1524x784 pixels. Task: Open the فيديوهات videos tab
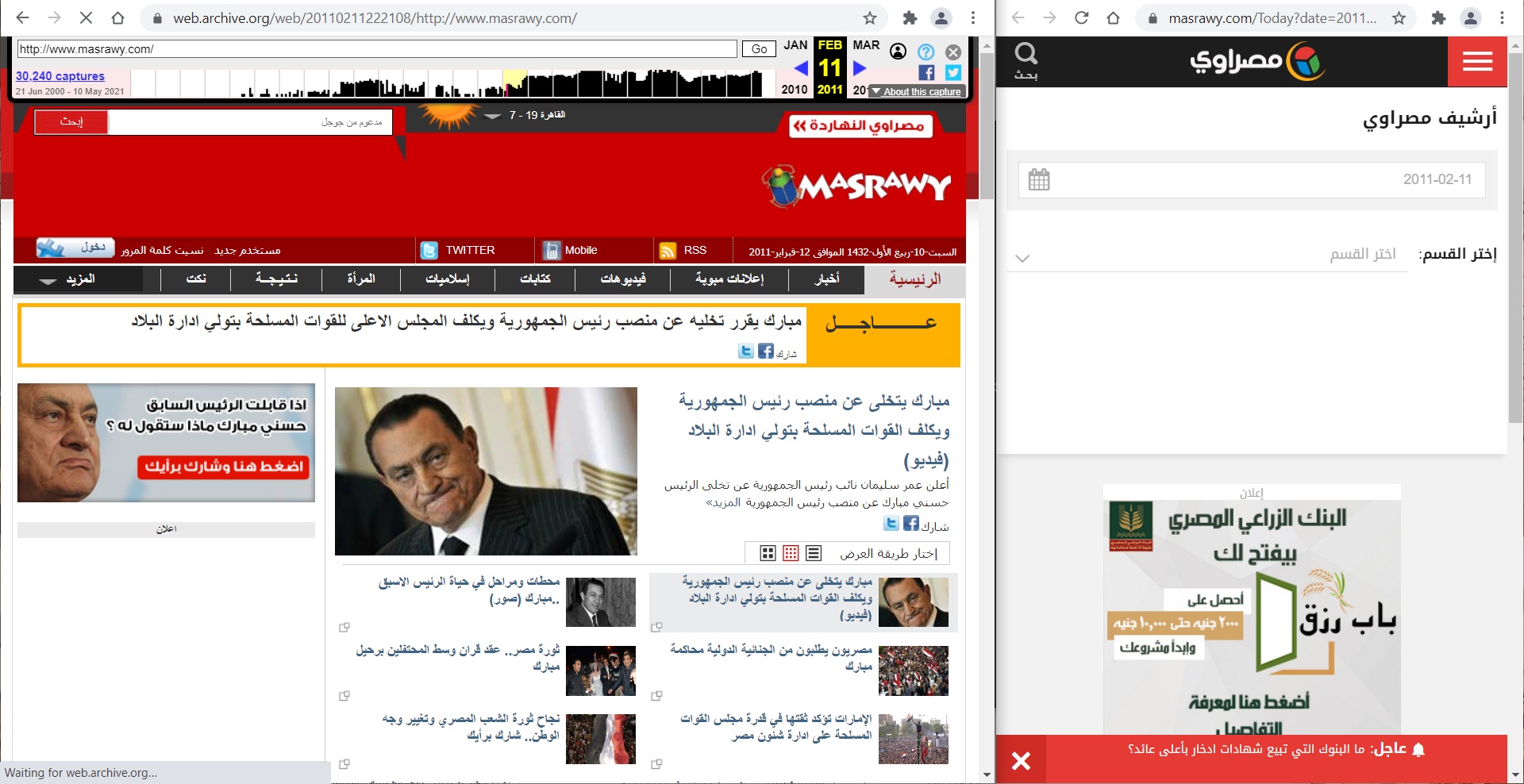pos(623,279)
